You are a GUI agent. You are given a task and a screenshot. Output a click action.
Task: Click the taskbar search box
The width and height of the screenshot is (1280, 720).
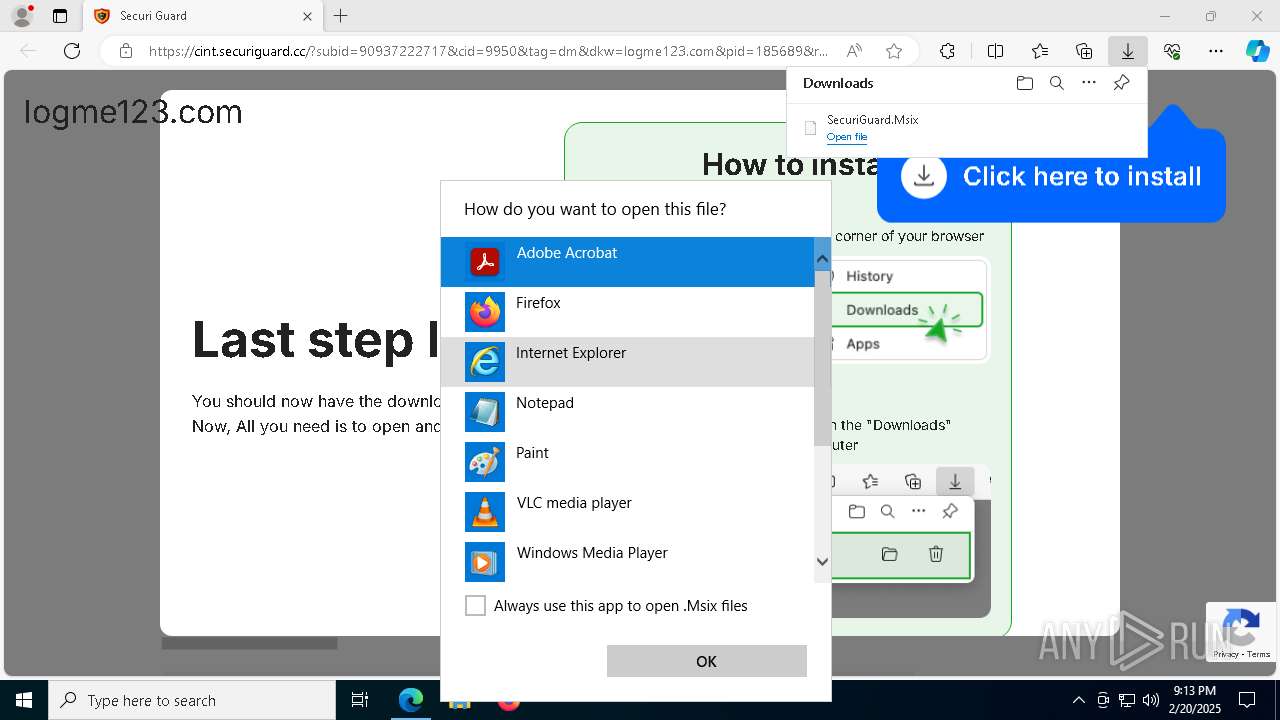pos(192,700)
